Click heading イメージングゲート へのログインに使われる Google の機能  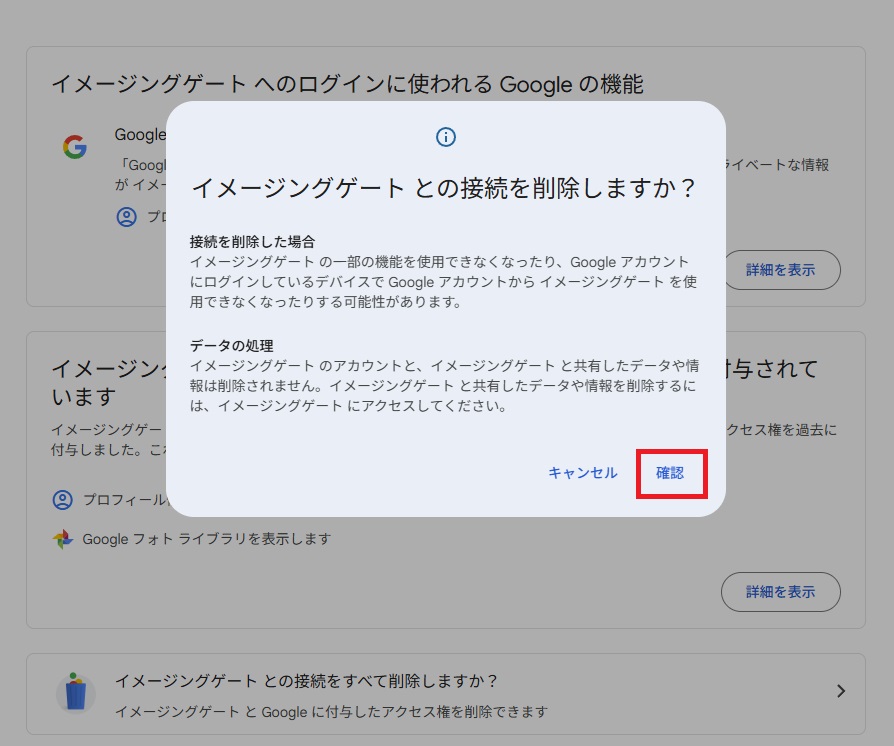click(348, 84)
